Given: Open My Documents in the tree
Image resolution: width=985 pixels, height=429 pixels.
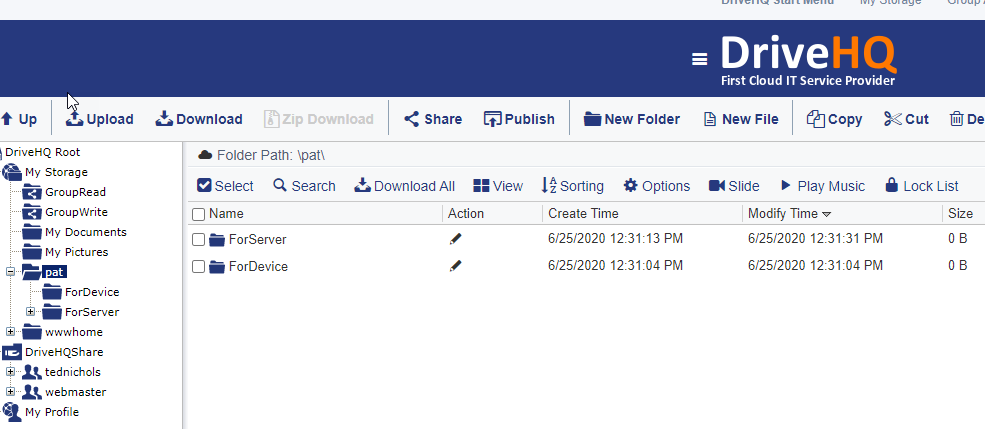Looking at the screenshot, I should (85, 232).
